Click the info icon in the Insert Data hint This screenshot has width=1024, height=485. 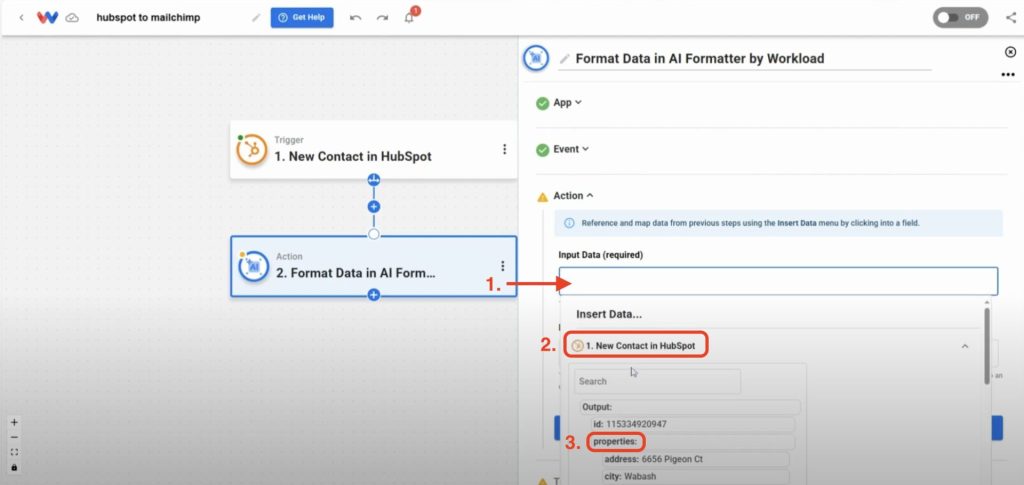[x=569, y=223]
